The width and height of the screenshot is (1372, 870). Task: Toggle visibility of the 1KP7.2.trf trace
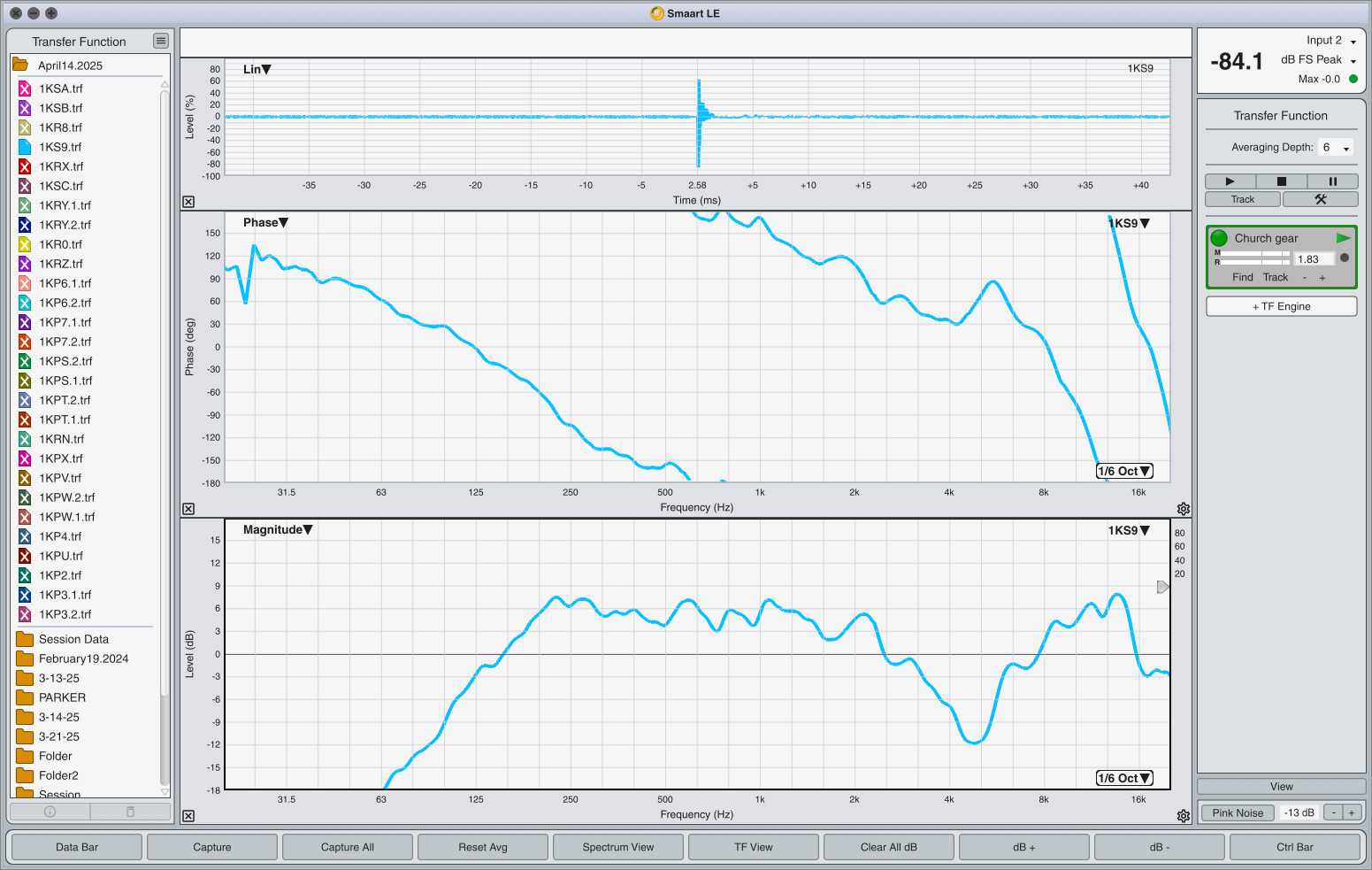point(25,342)
